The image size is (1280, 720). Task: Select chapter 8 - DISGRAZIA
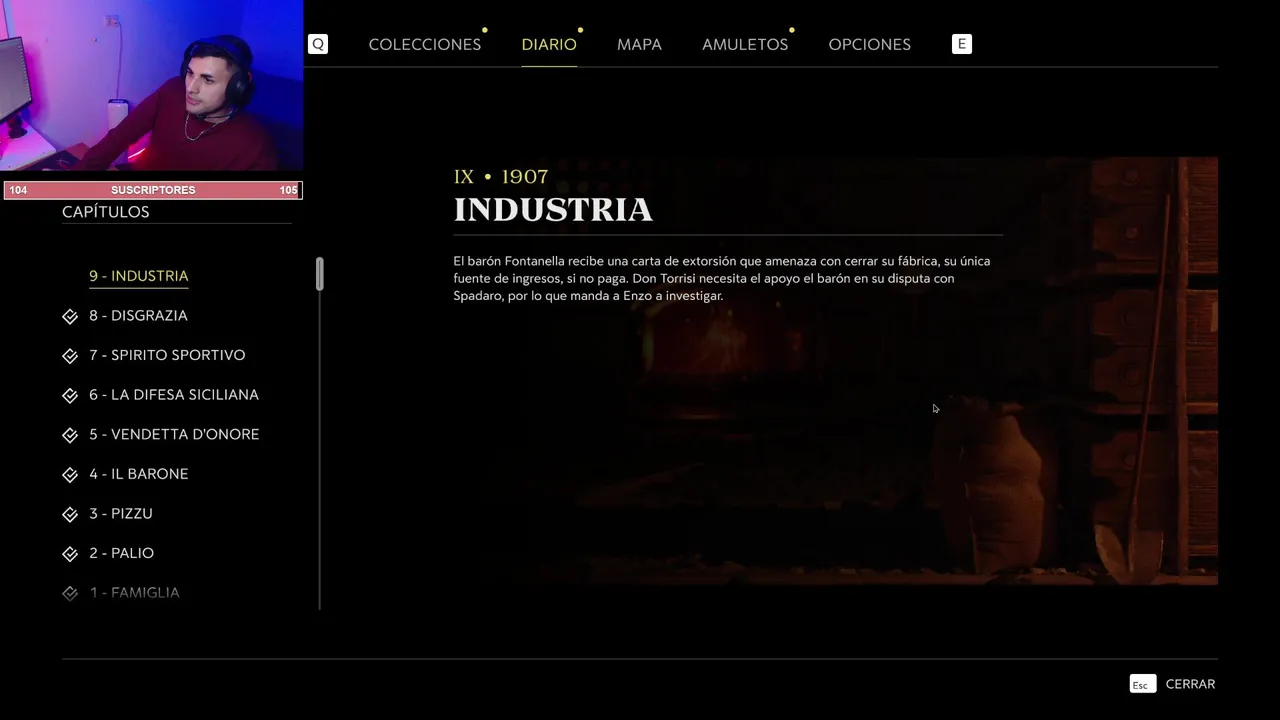point(138,316)
